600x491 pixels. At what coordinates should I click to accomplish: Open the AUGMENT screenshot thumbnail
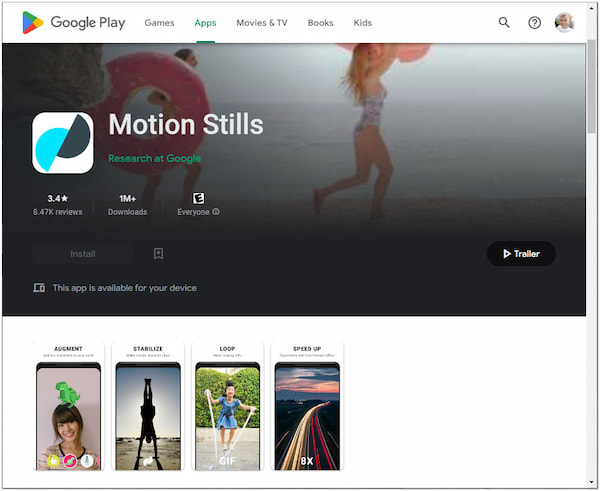pos(68,406)
